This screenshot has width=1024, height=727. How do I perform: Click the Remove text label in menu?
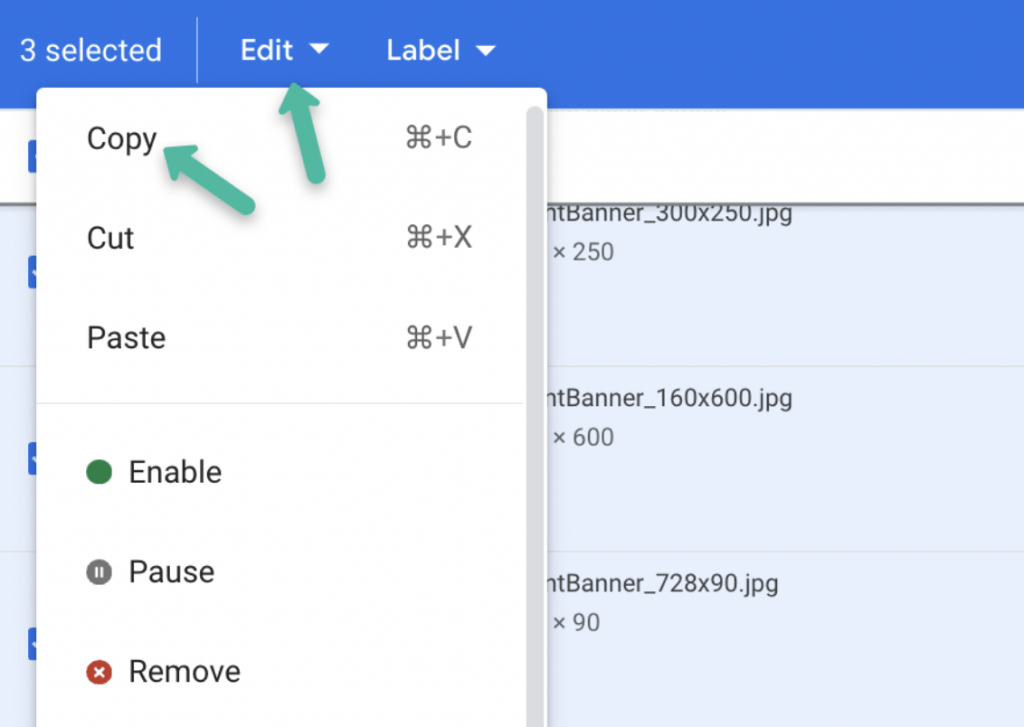pos(184,672)
